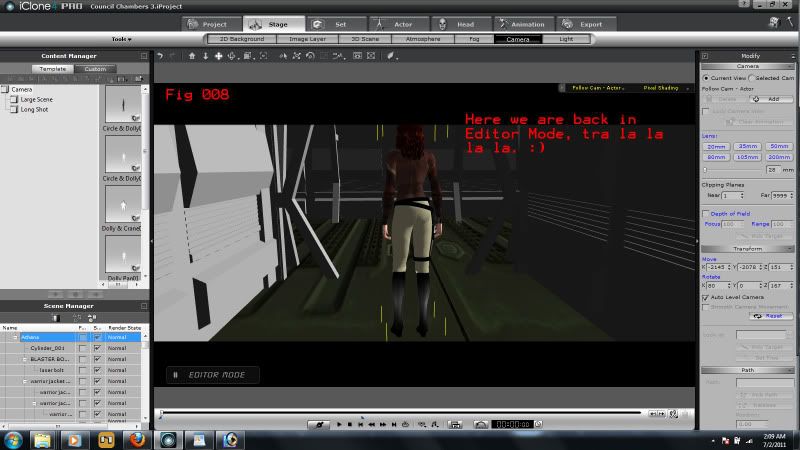800x450 pixels.
Task: Click the Home camera view icon
Action: click(x=192, y=56)
